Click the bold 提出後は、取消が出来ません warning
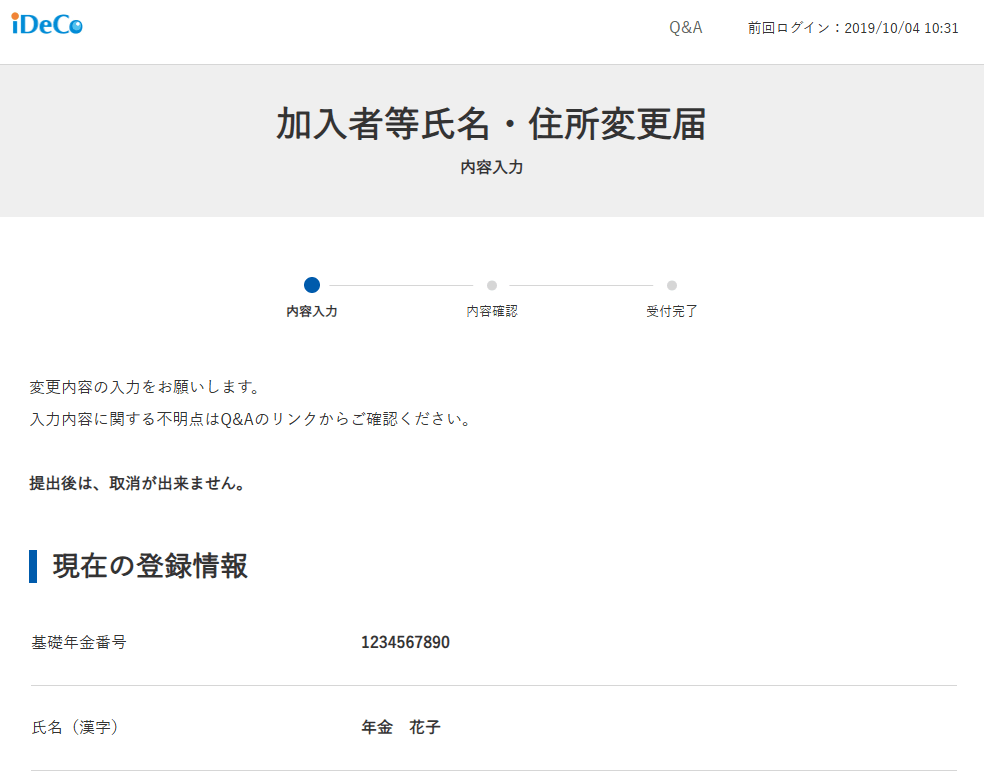Screen dimensions: 984x783 138,484
